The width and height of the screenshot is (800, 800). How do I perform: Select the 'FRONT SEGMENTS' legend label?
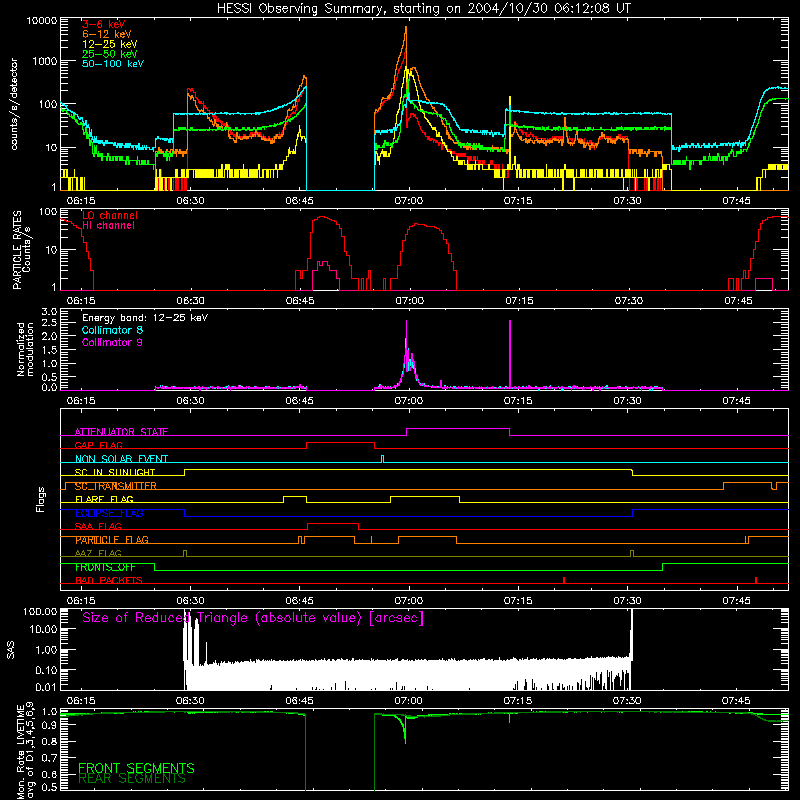pos(136,768)
